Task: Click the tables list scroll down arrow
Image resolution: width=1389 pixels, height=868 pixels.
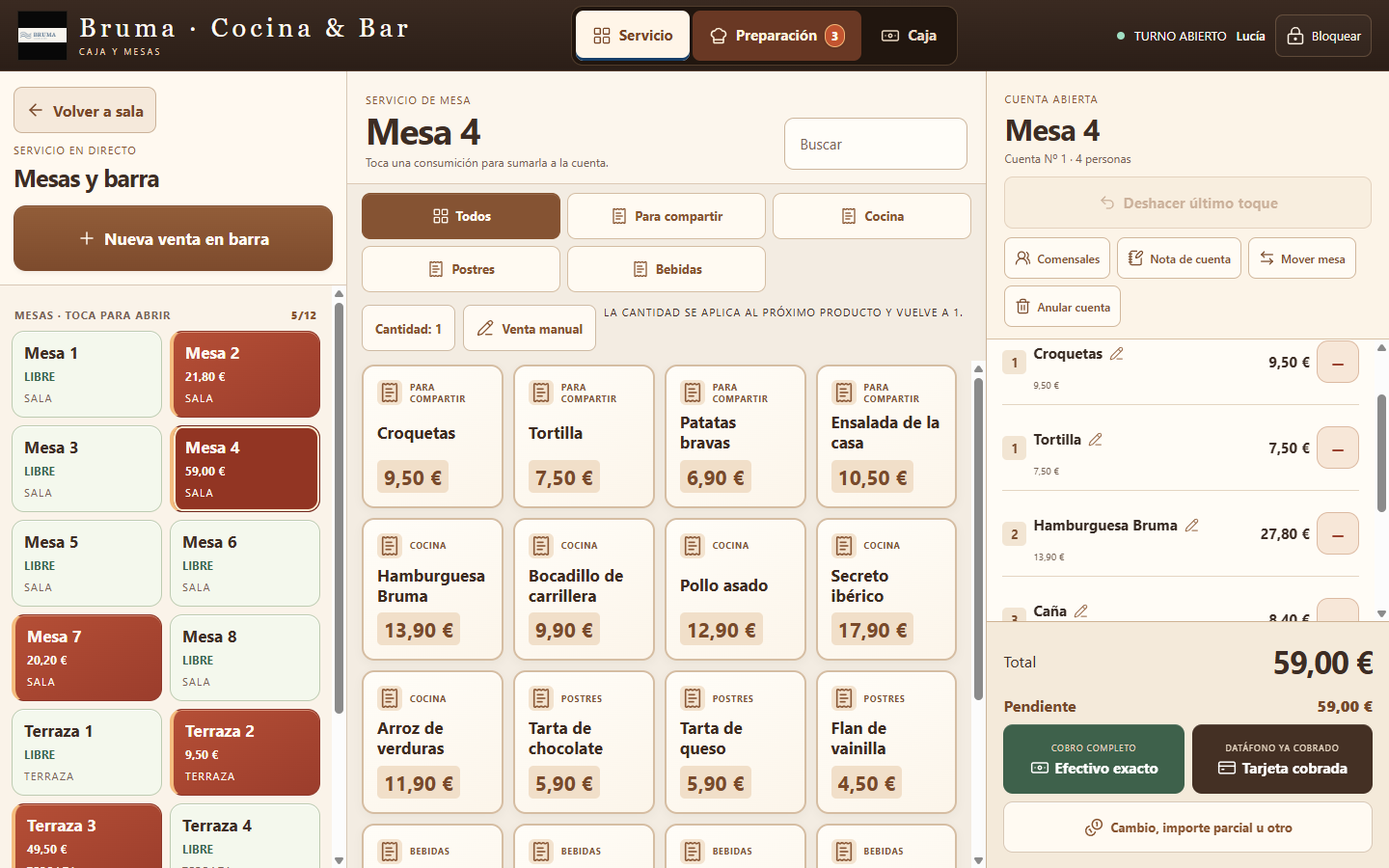Action: (339, 860)
